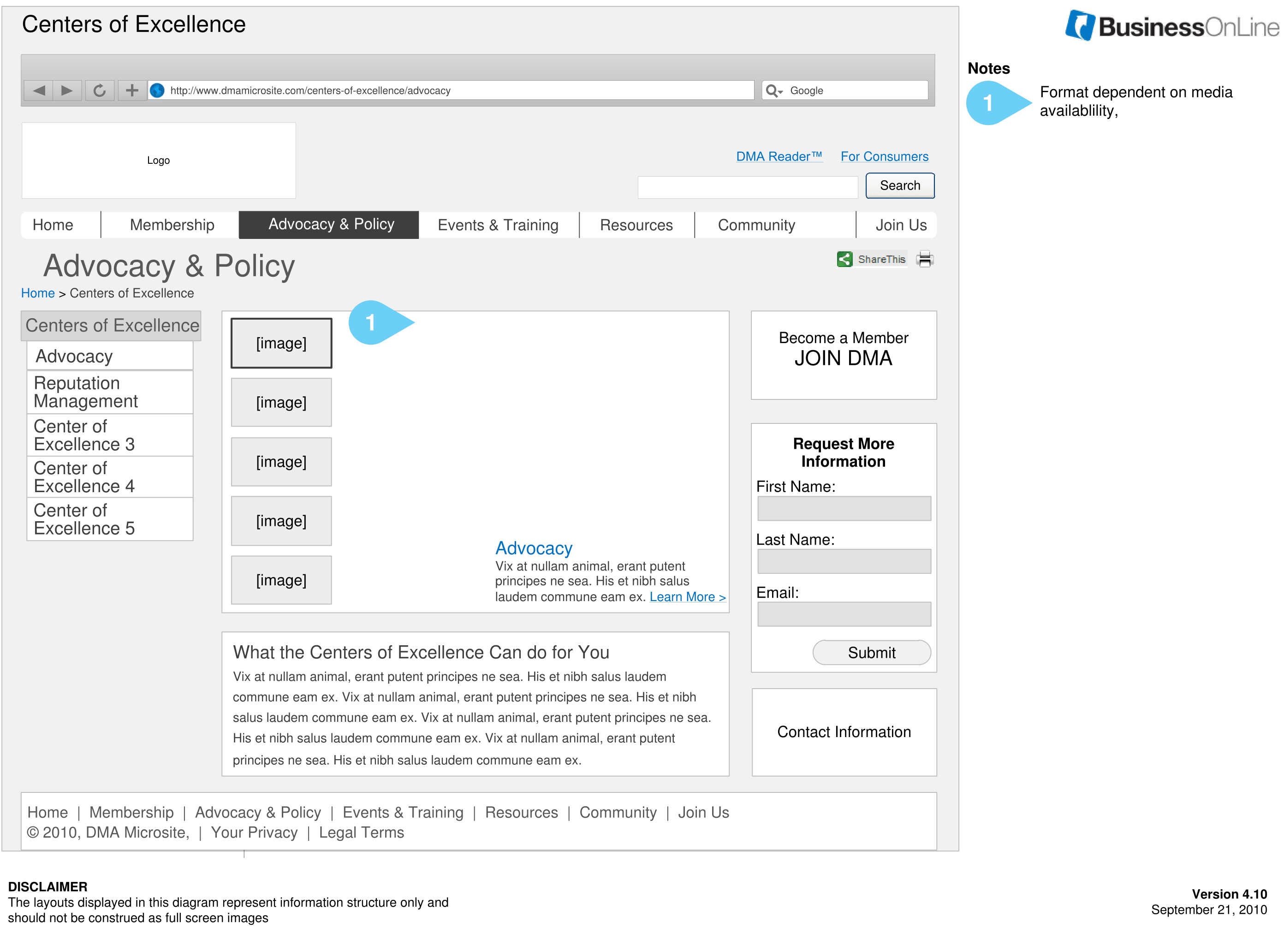The image size is (1284, 952).
Task: Click footer Home link
Action: 48,813
